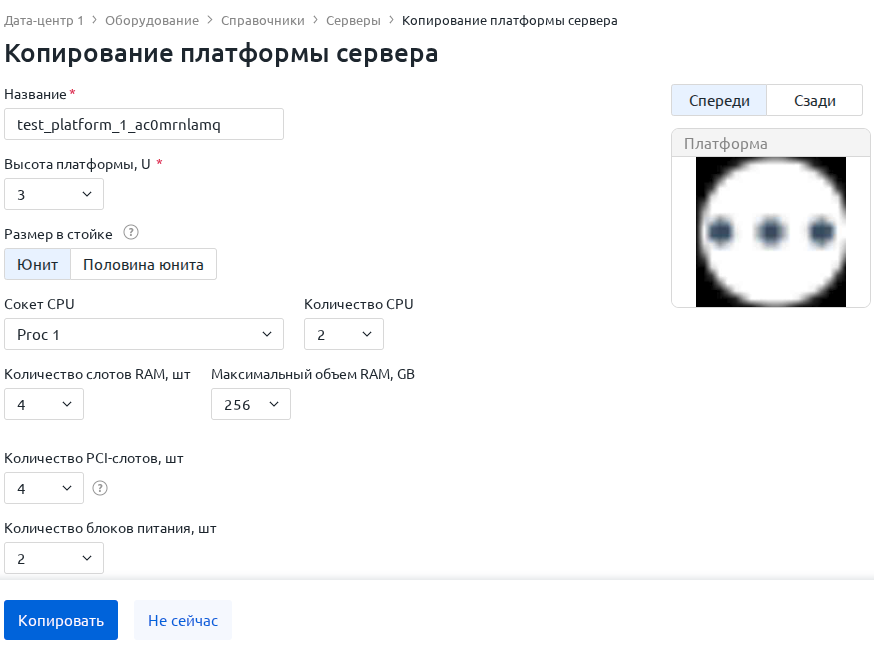
Task: Click the Количество блоков питания, шт label
Action: coord(110,528)
